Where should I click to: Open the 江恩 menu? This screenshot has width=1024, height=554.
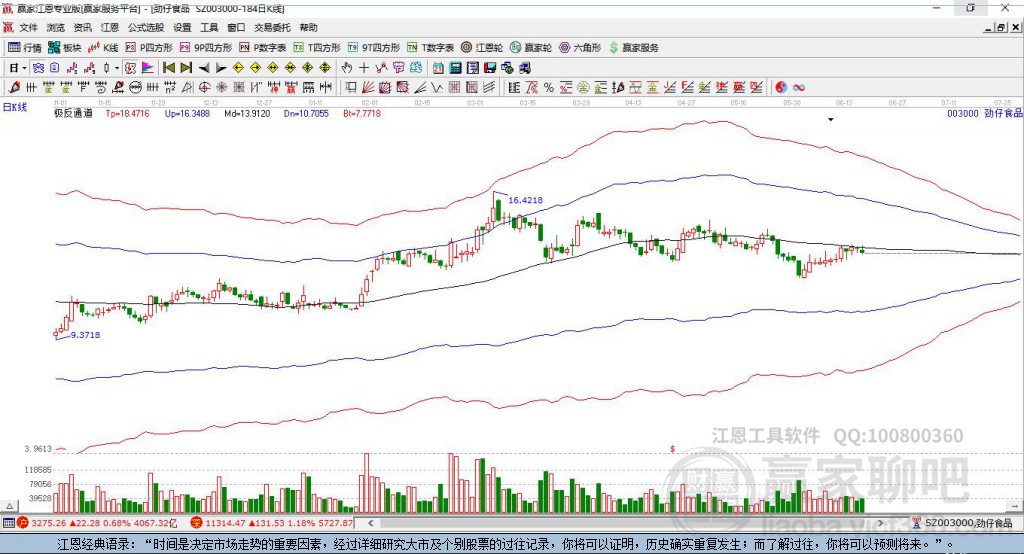(x=110, y=27)
